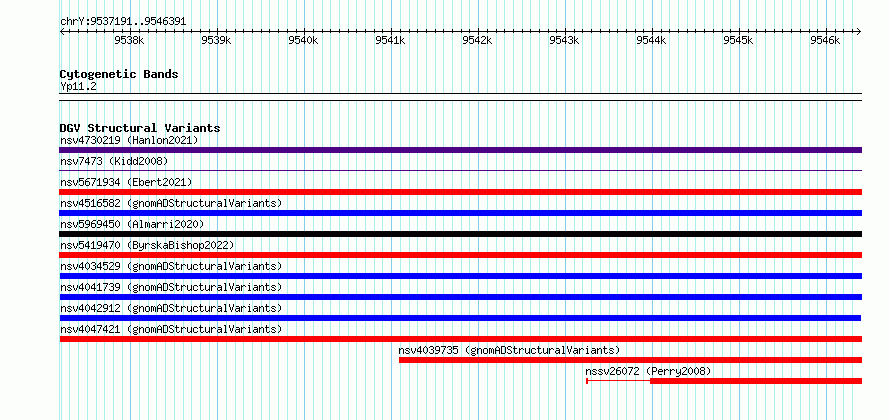
Task: Open nsv4516582 gnomAD variant label
Action: click(171, 203)
